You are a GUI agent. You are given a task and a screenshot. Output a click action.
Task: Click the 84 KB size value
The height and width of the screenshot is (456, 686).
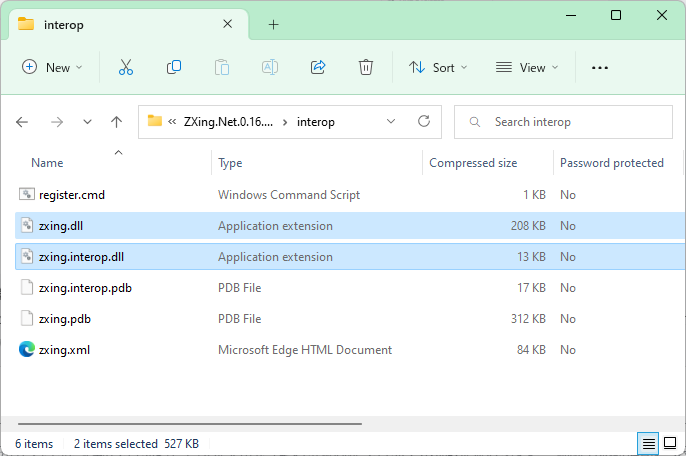coord(531,350)
